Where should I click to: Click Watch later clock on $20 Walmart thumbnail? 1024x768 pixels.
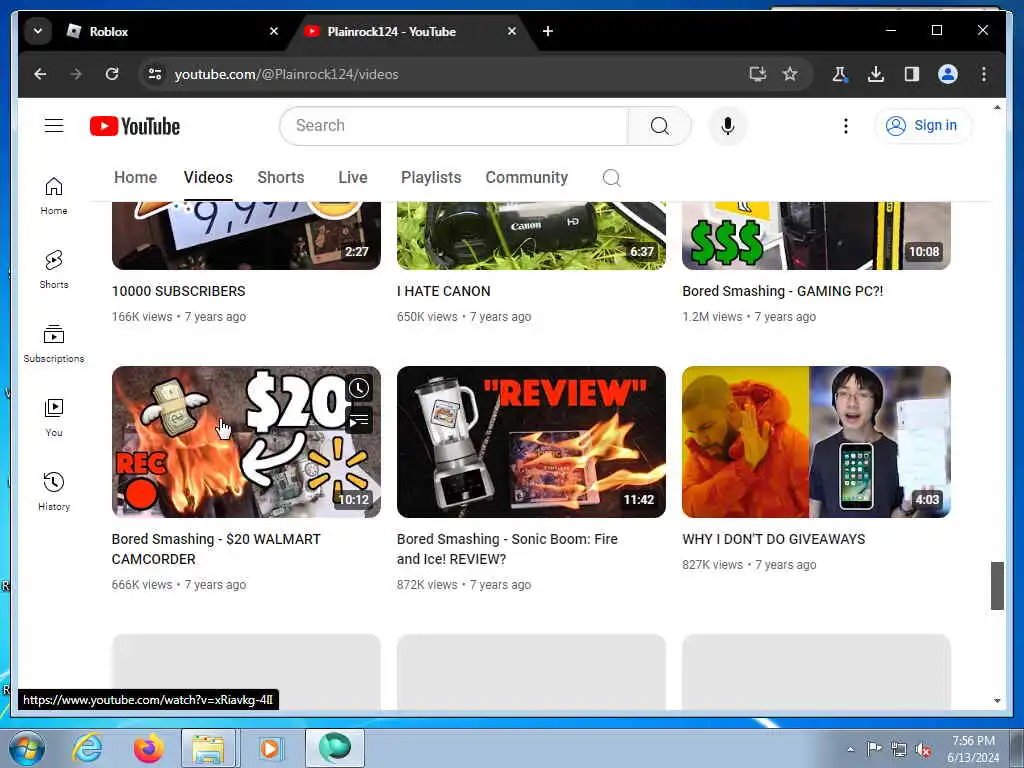(x=359, y=389)
